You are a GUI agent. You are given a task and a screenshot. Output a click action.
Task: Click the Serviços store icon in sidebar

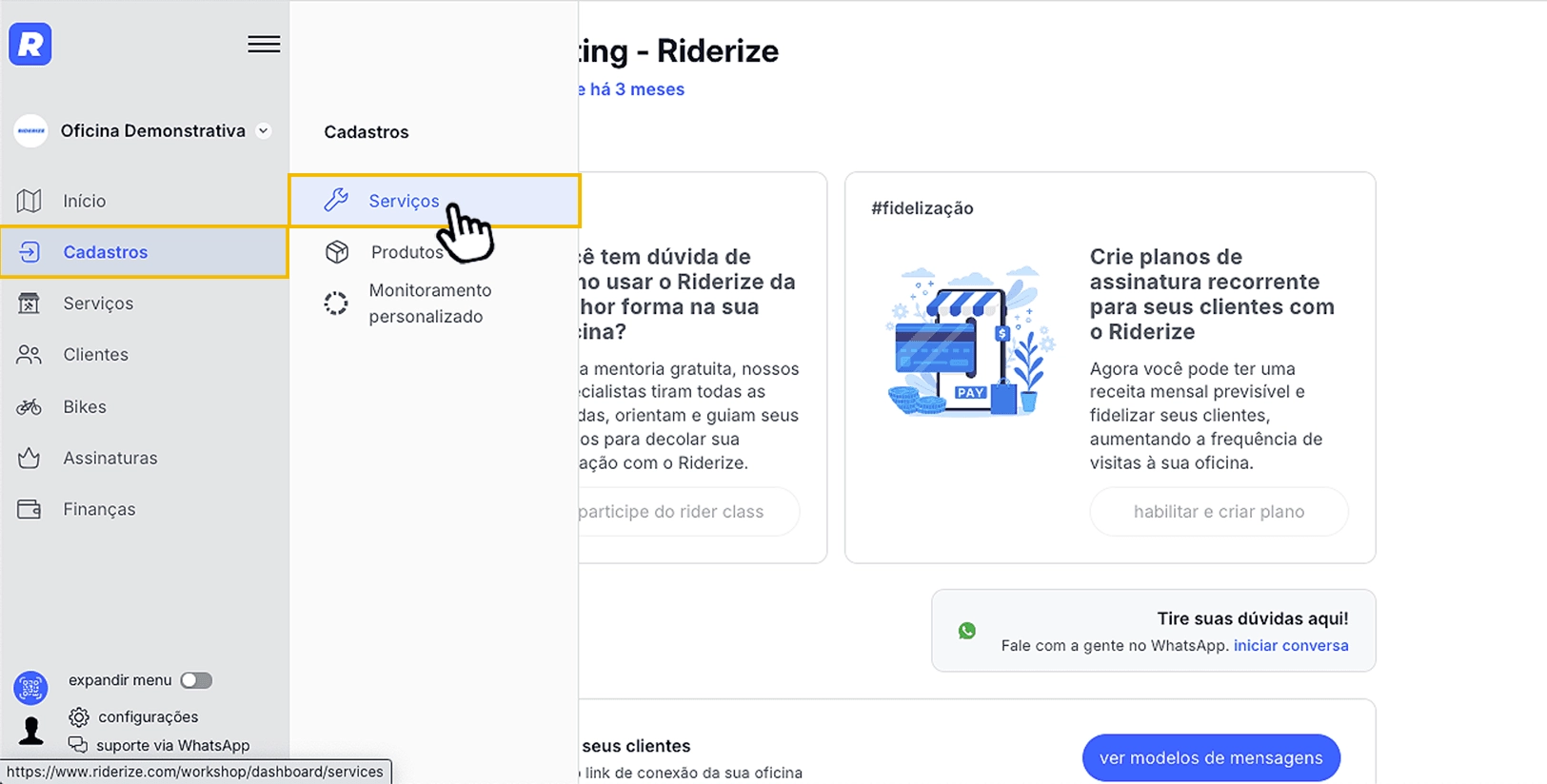pos(30,304)
